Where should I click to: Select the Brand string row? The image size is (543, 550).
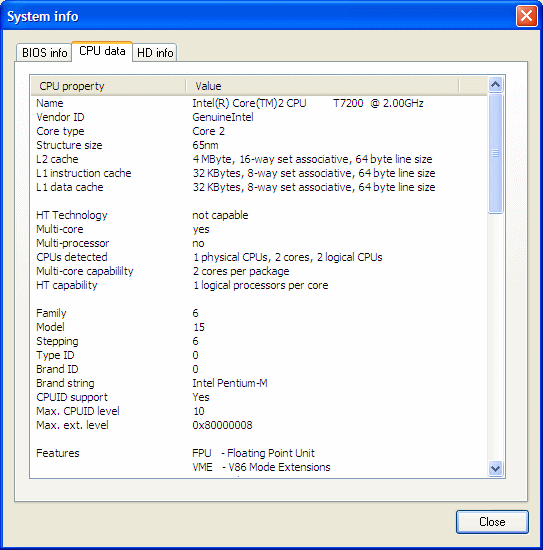point(259,383)
